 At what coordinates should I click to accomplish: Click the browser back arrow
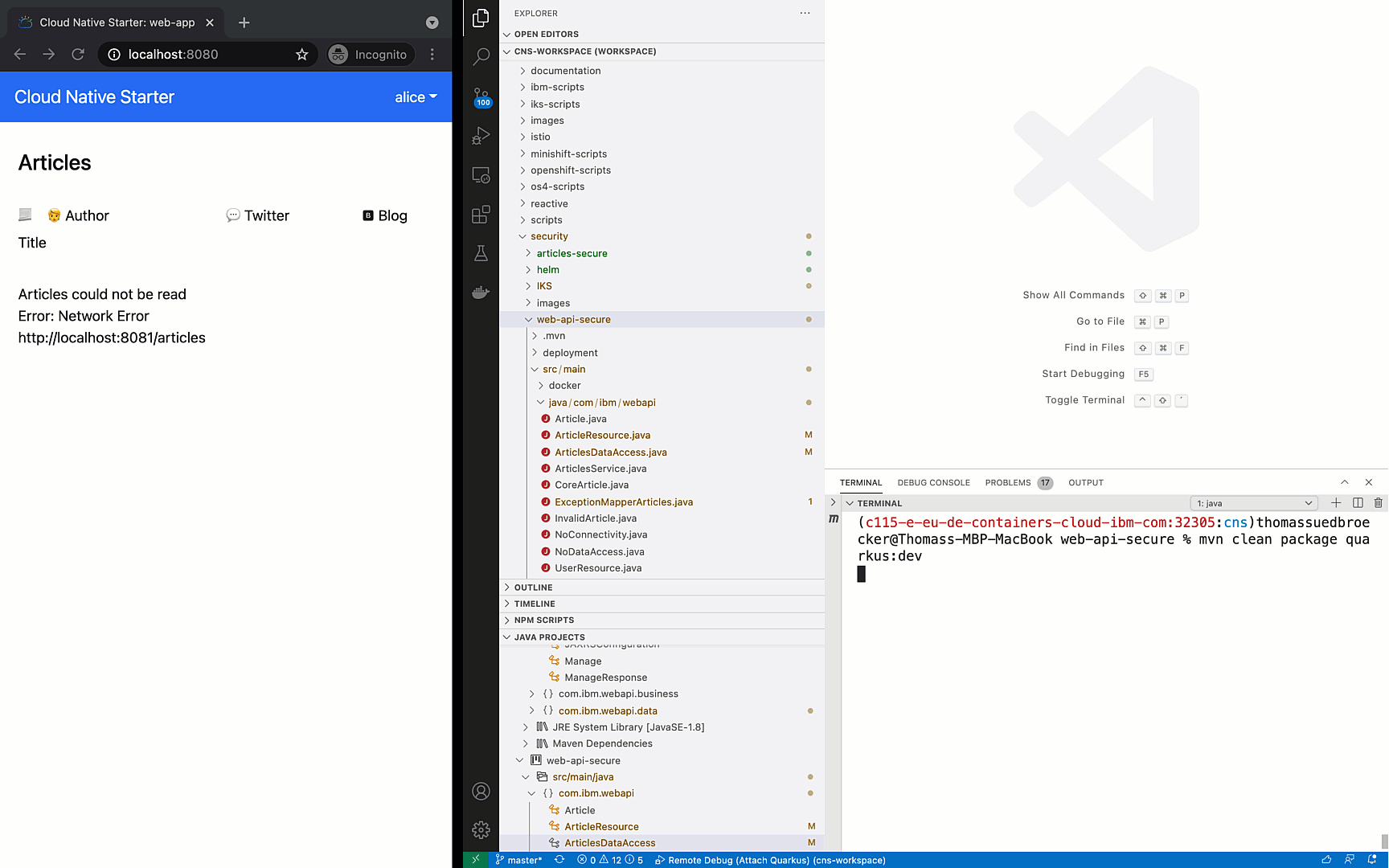coord(20,55)
